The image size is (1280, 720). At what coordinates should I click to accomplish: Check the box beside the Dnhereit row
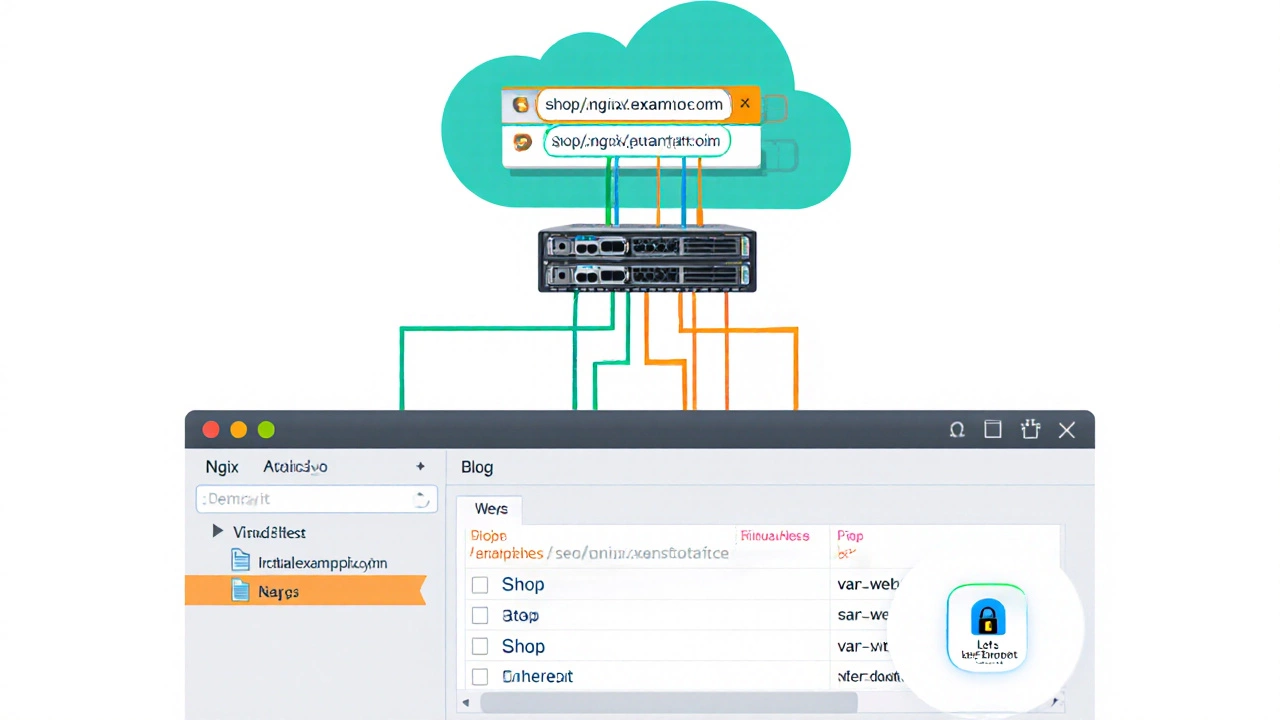click(x=480, y=677)
